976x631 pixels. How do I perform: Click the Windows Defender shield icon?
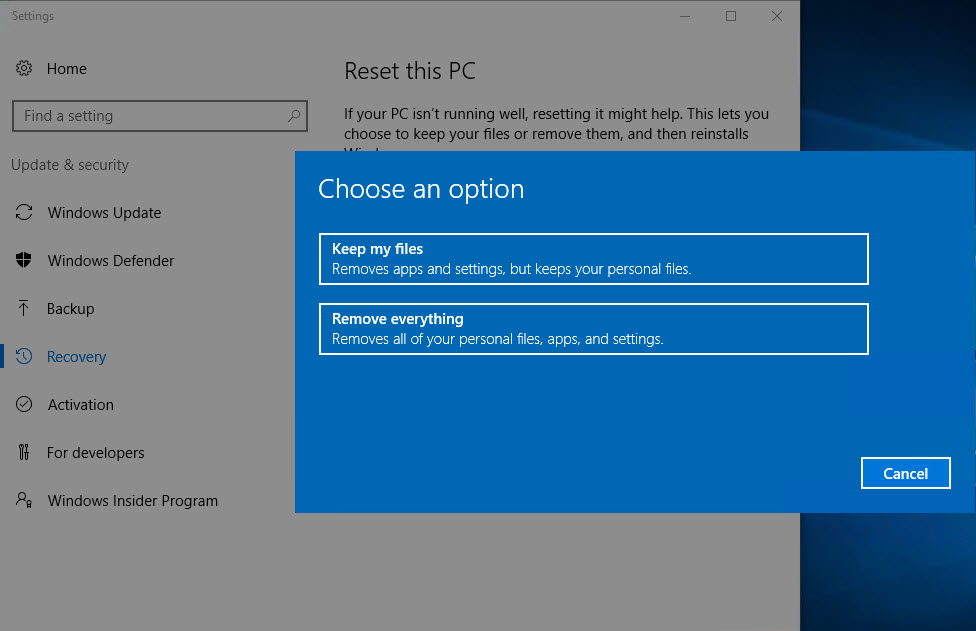pos(24,260)
